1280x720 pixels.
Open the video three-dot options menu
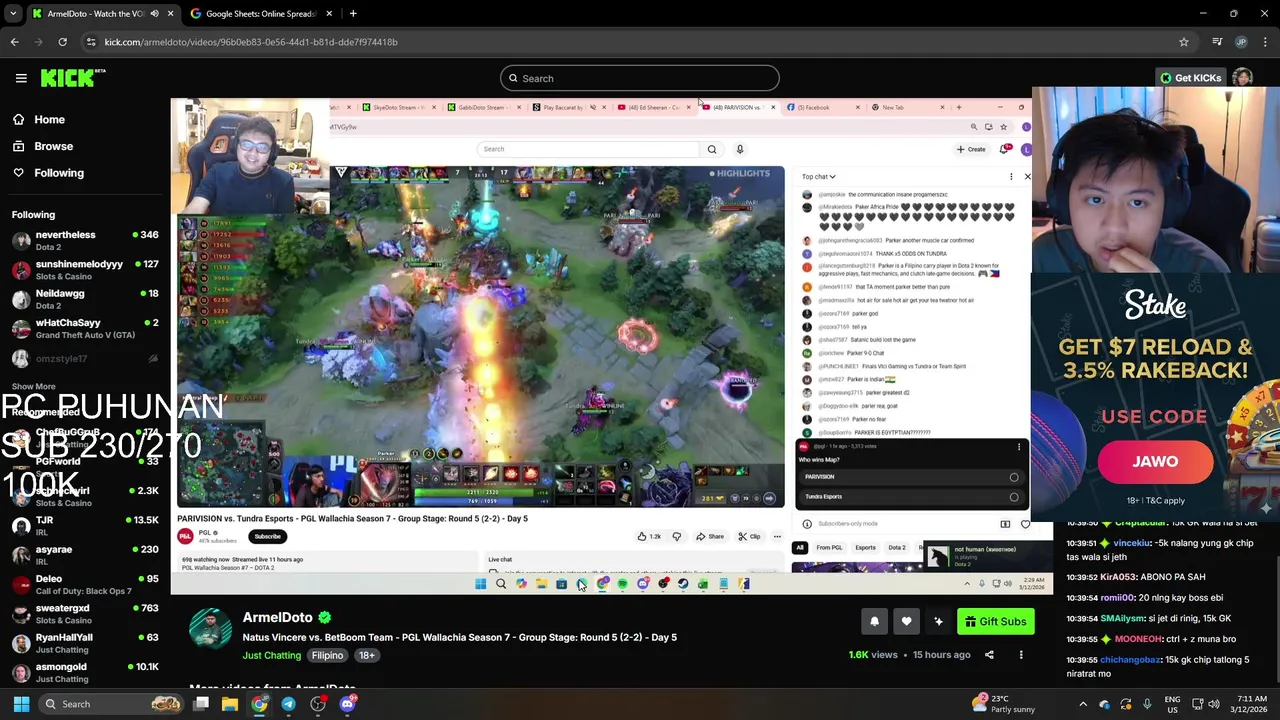pyautogui.click(x=1021, y=655)
